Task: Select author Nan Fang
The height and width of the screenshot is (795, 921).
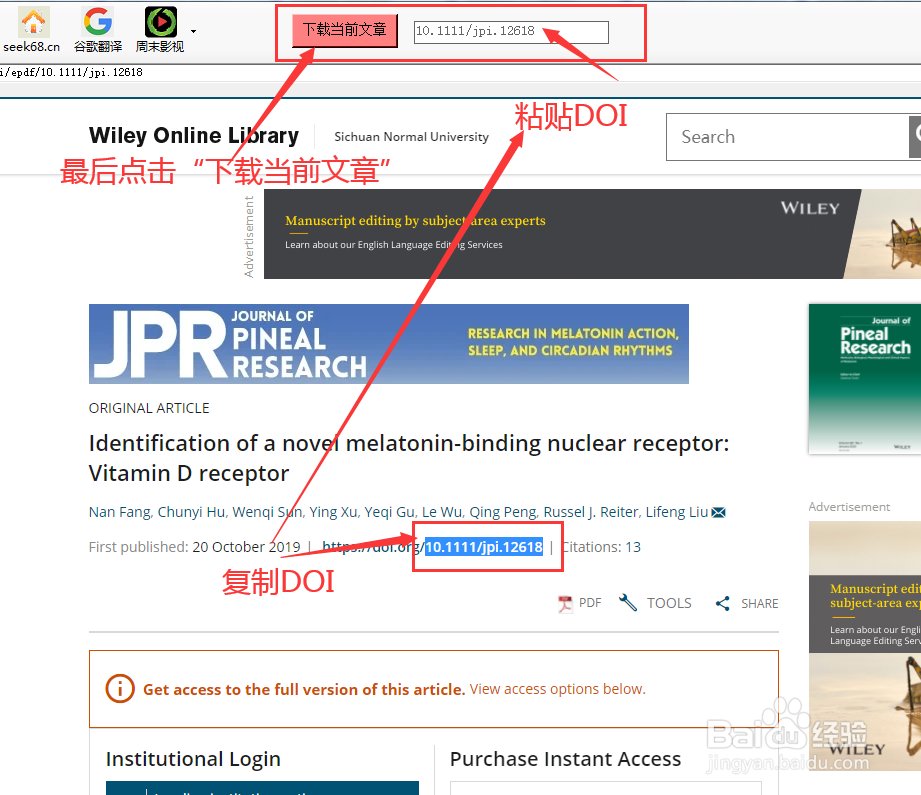Action: pos(118,511)
